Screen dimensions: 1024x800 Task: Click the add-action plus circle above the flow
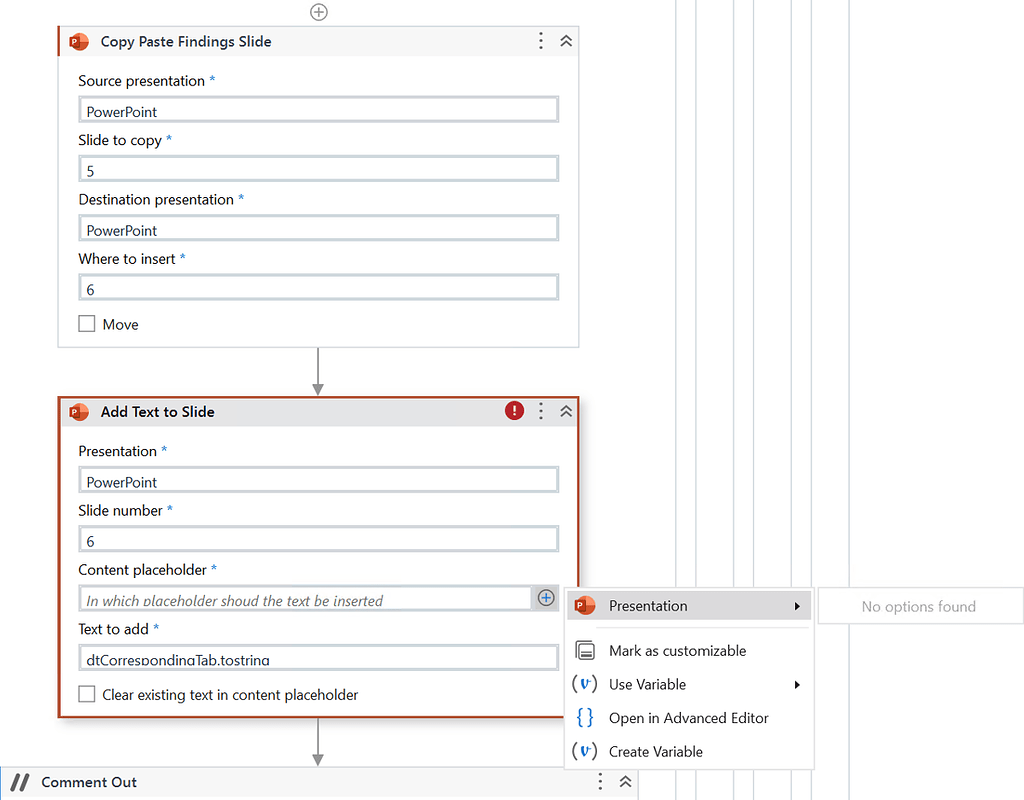click(x=318, y=12)
